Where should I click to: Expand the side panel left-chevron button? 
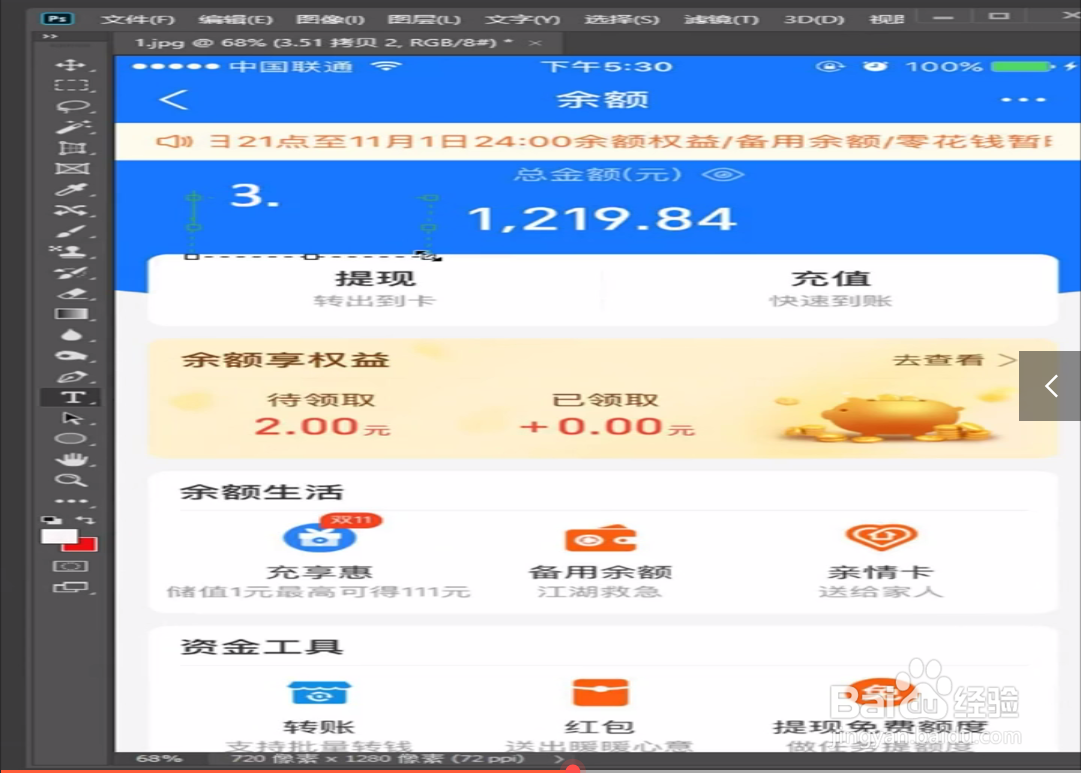(1050, 385)
